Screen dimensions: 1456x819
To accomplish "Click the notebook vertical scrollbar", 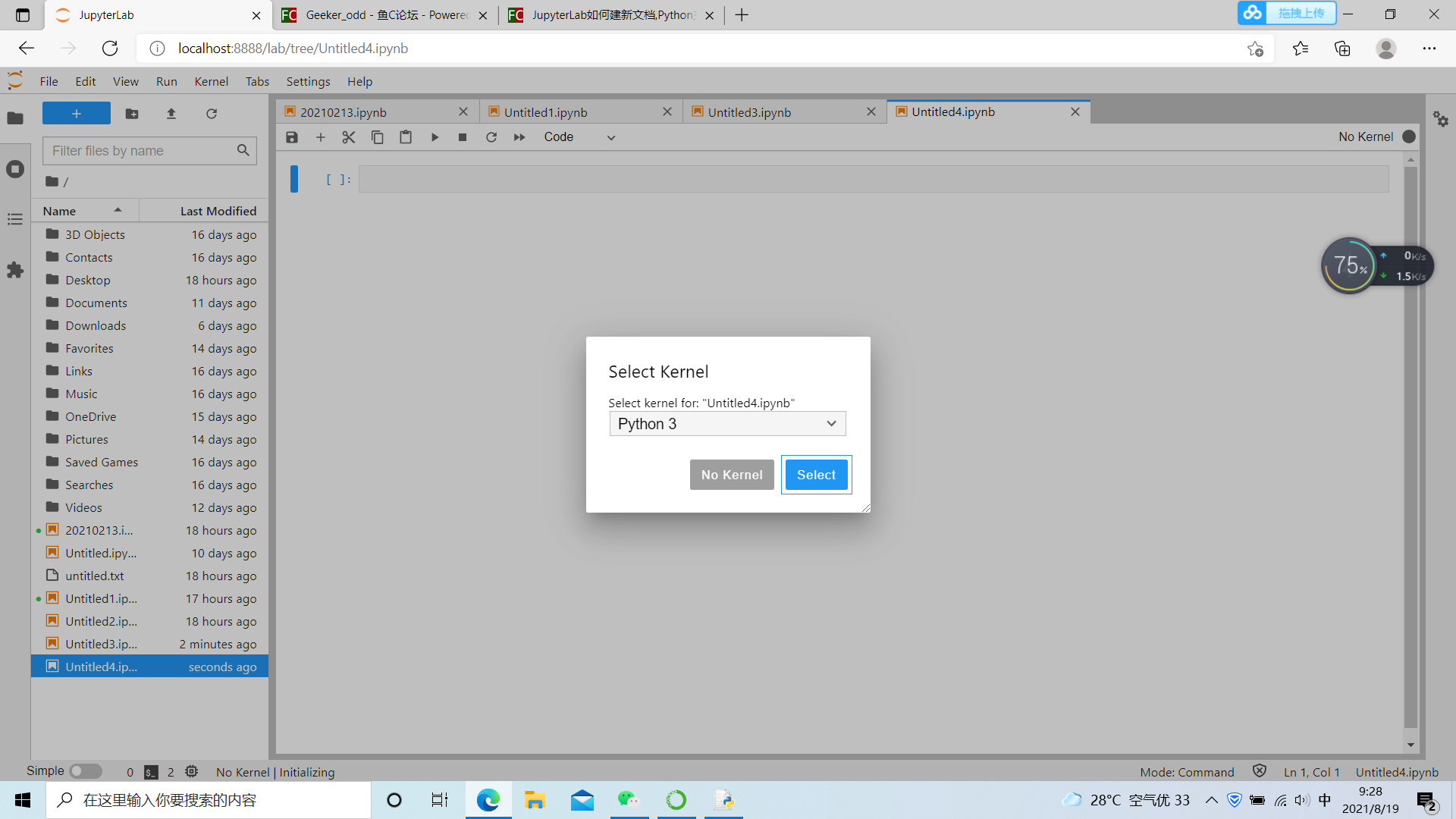I will 1410,447.
